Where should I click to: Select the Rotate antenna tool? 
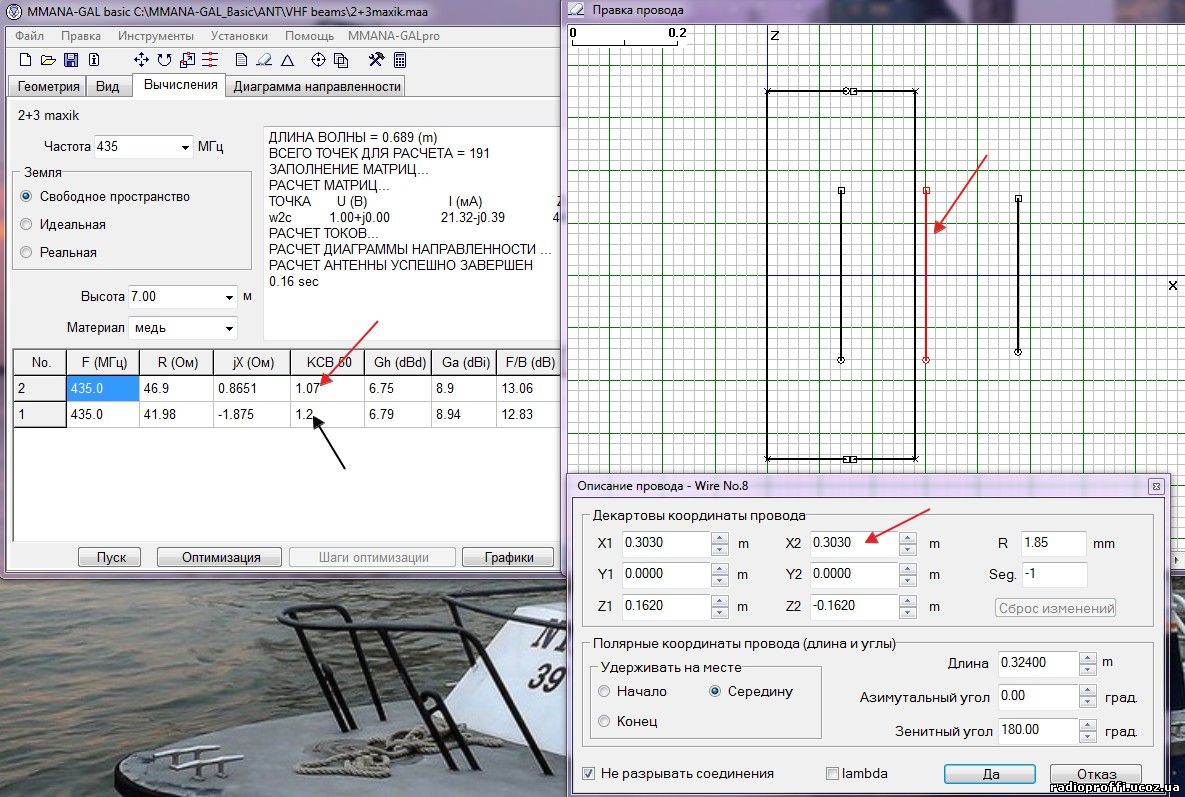coord(164,60)
